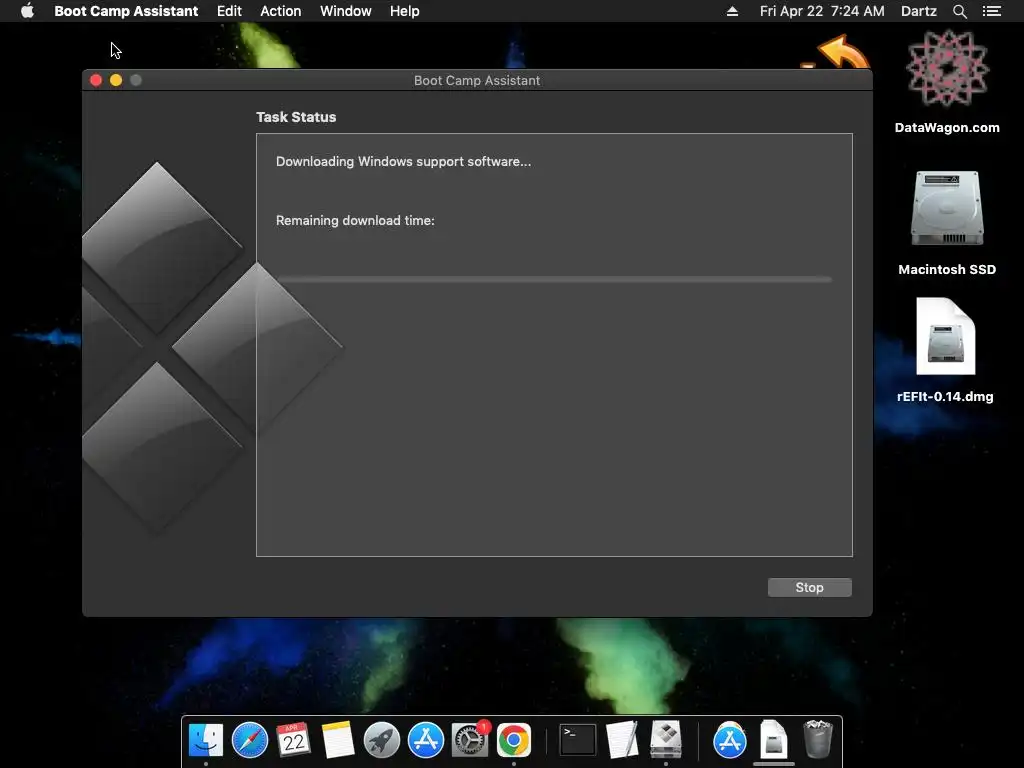The width and height of the screenshot is (1024, 768).
Task: Open the Trash in the Dock
Action: (818, 740)
